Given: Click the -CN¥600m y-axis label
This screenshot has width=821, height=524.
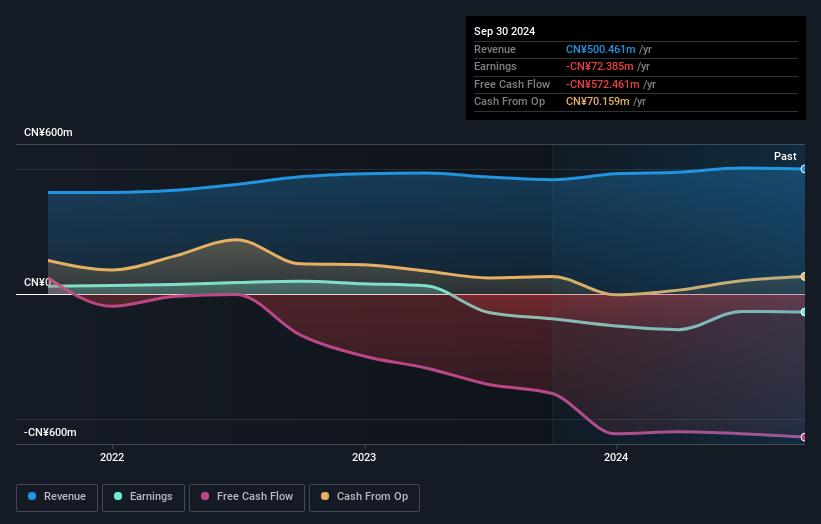Looking at the screenshot, I should (50, 432).
